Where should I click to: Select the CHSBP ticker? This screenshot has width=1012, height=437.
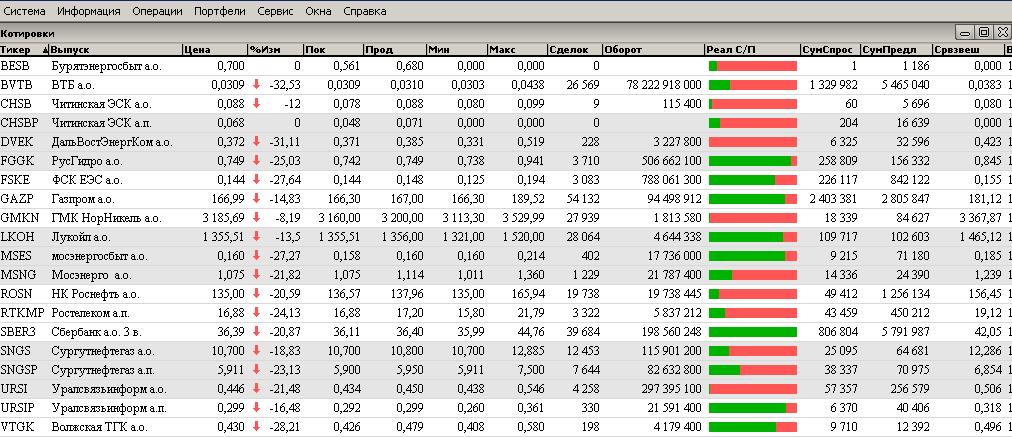click(19, 123)
